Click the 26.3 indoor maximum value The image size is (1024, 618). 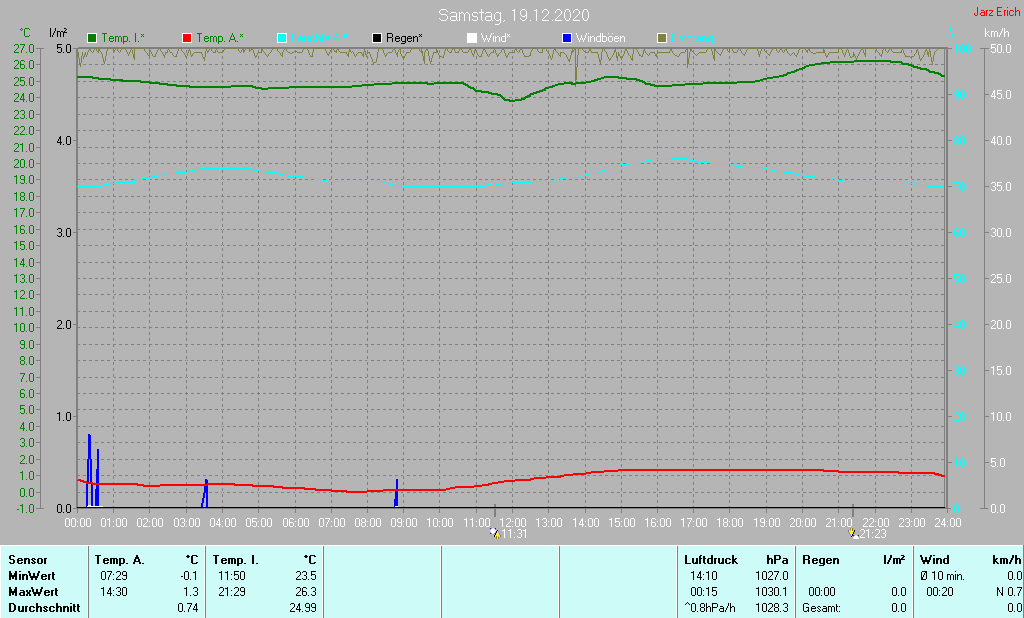(x=306, y=592)
